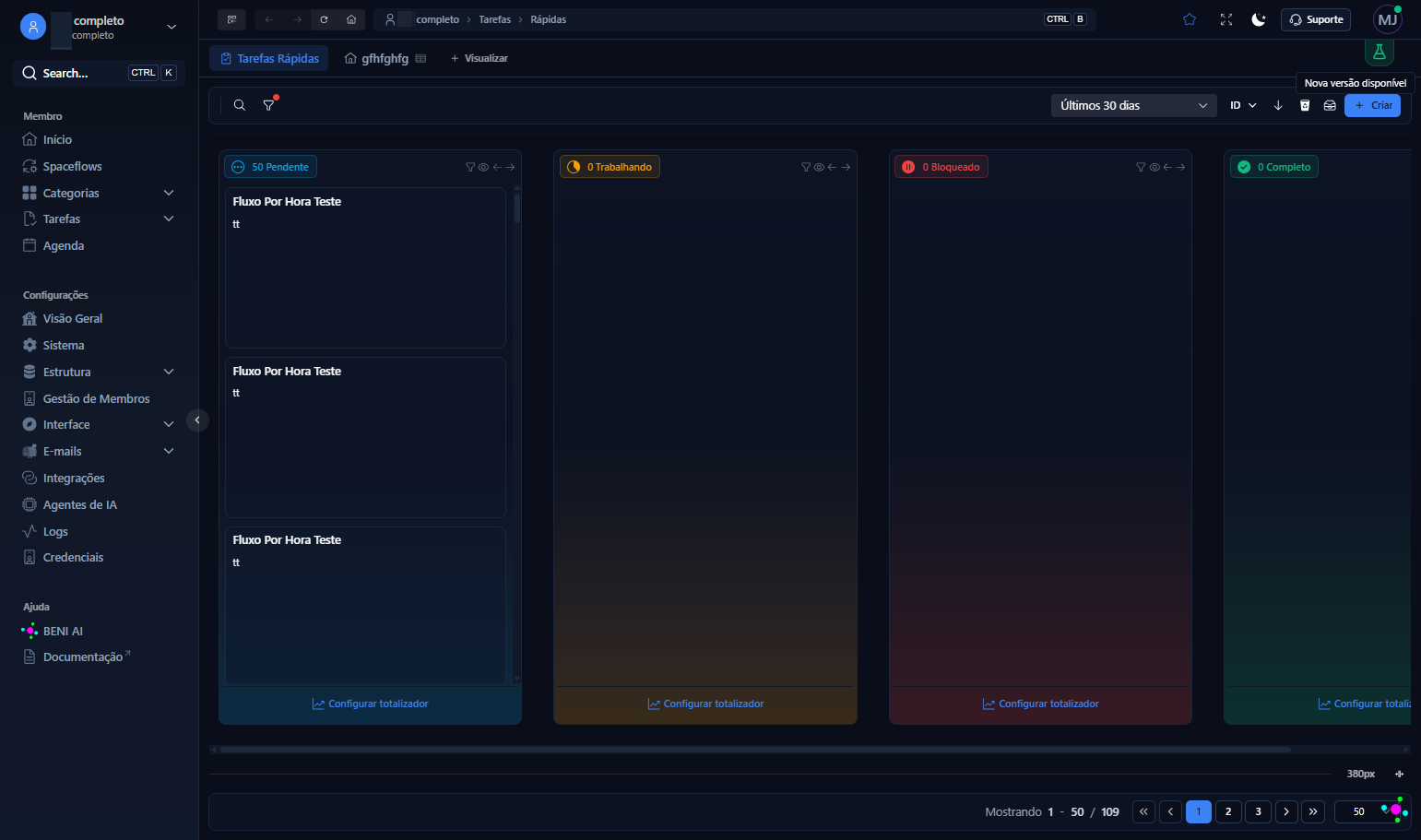Click the archive box icon beside Criar
Viewport: 1421px width, 840px height.
tap(1330, 105)
